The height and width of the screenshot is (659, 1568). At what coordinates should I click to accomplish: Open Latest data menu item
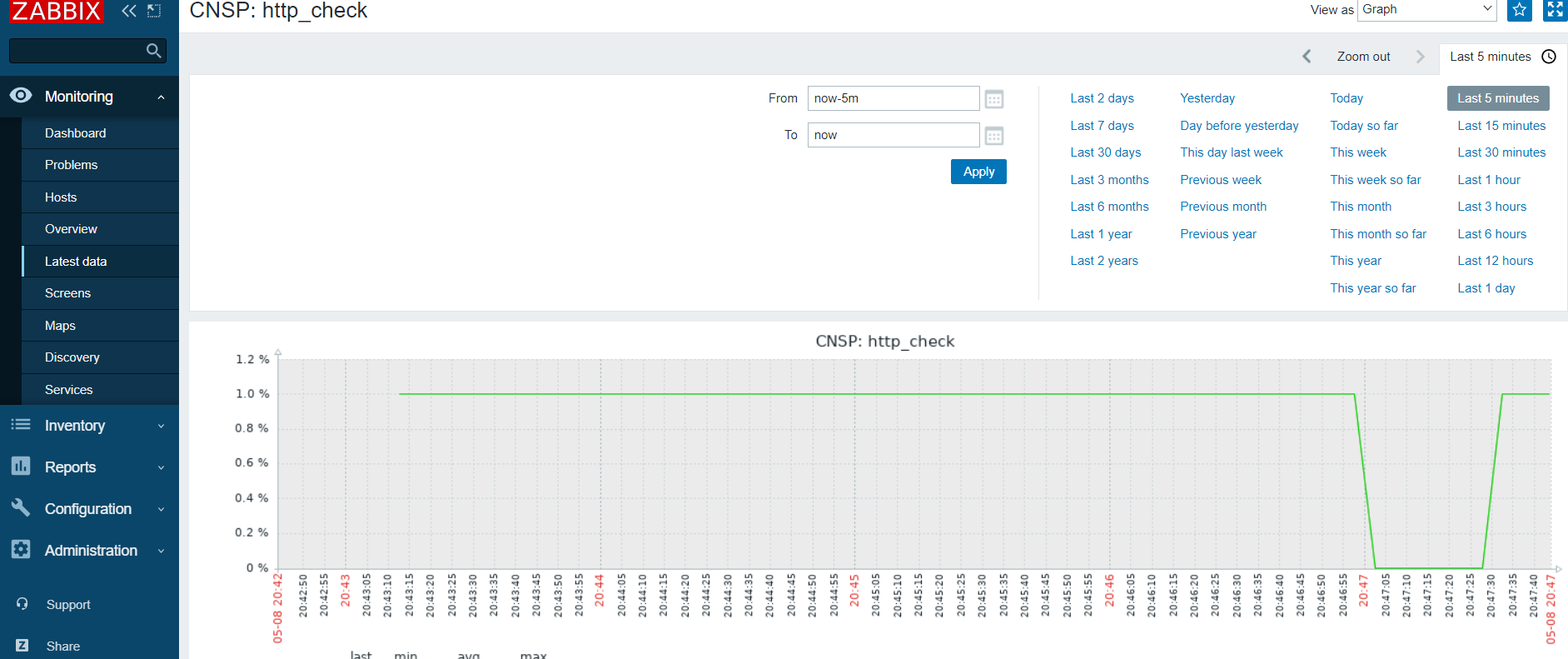click(x=100, y=262)
